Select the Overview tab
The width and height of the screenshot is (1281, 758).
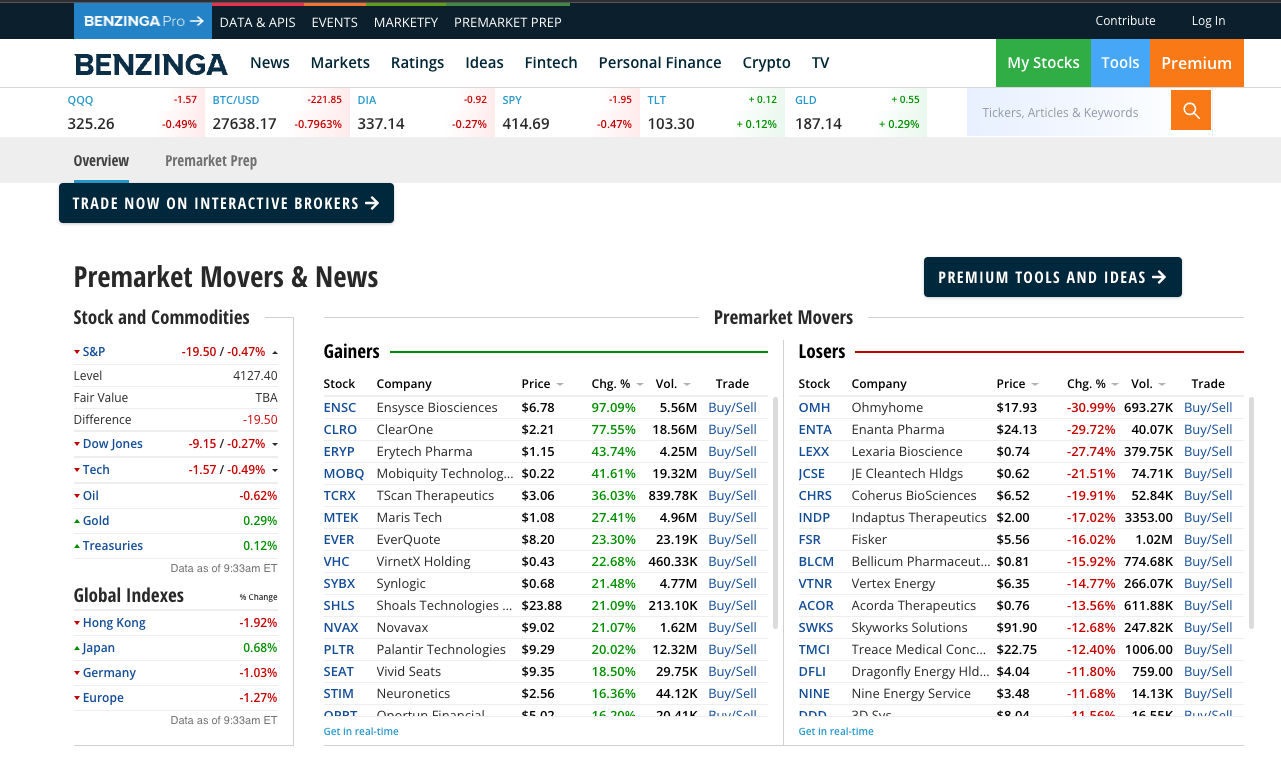point(101,160)
